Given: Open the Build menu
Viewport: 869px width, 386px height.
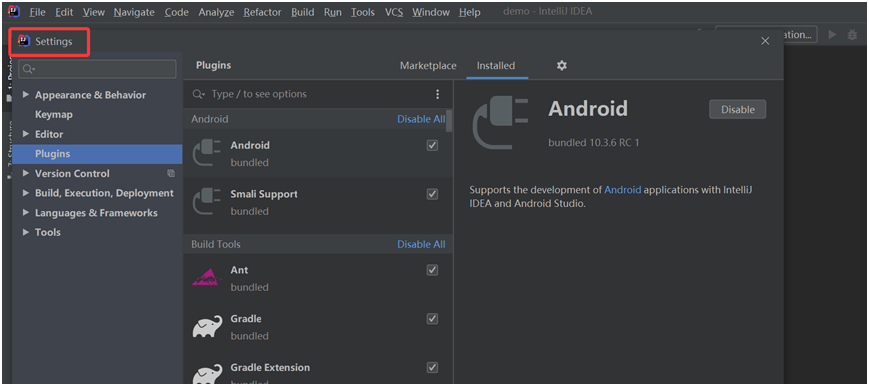Looking at the screenshot, I should tap(303, 12).
